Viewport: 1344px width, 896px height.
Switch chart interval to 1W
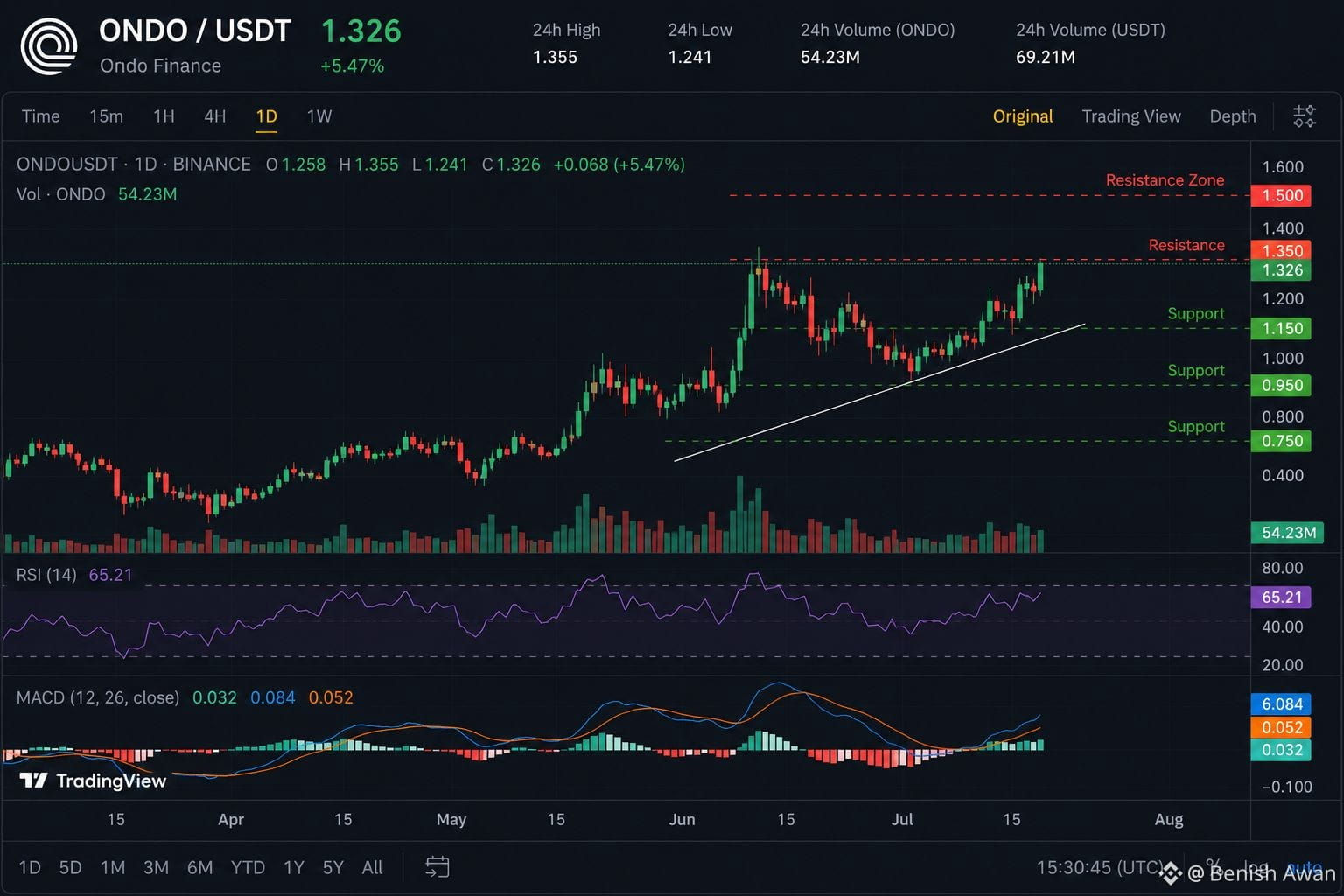pyautogui.click(x=319, y=116)
